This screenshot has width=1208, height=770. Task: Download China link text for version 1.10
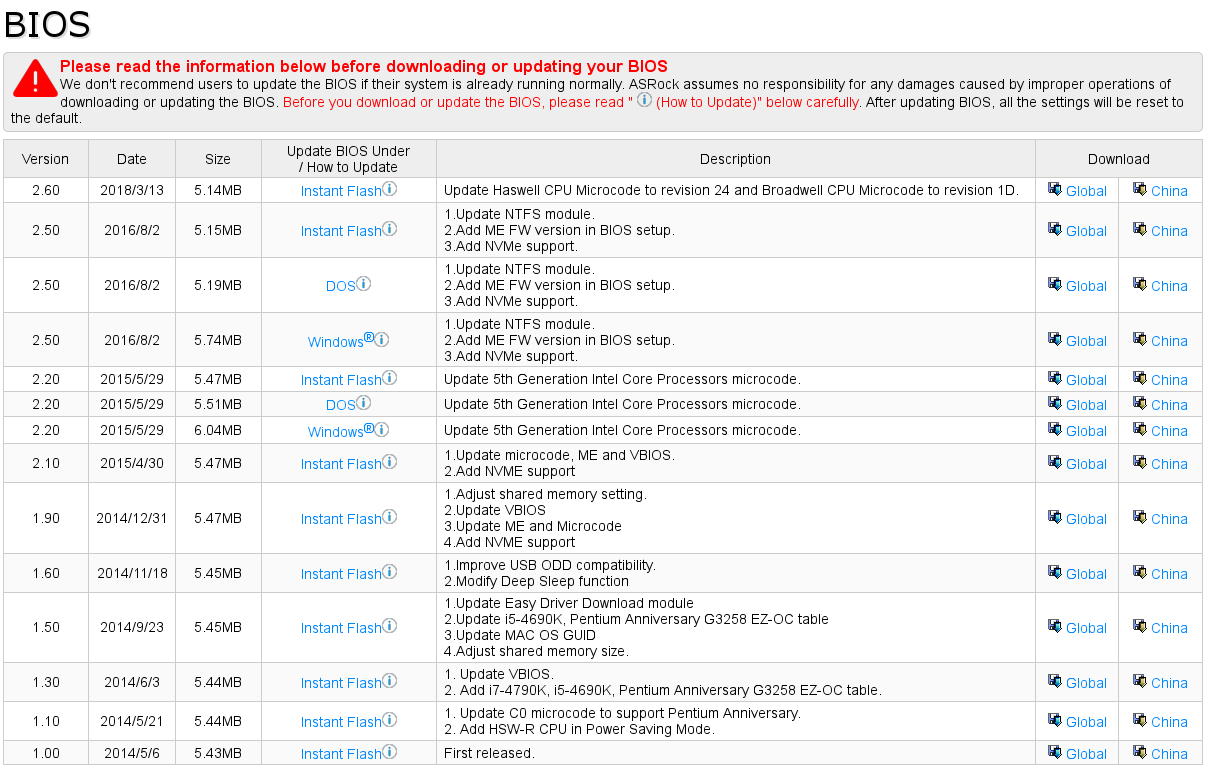(1169, 722)
